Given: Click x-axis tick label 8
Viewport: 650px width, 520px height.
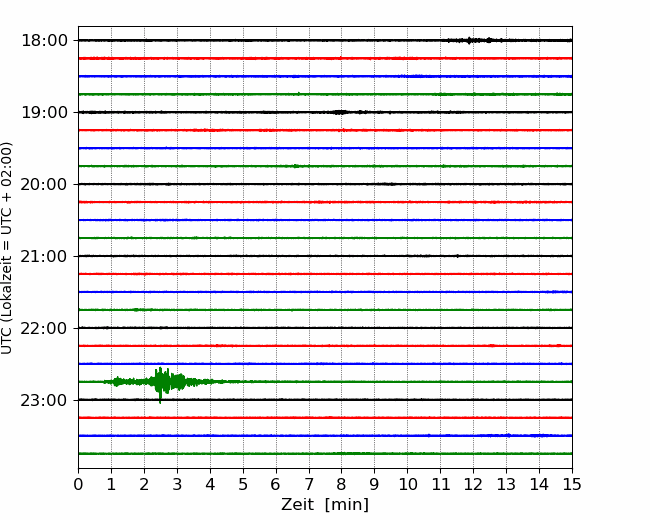Looking at the screenshot, I should tap(342, 484).
